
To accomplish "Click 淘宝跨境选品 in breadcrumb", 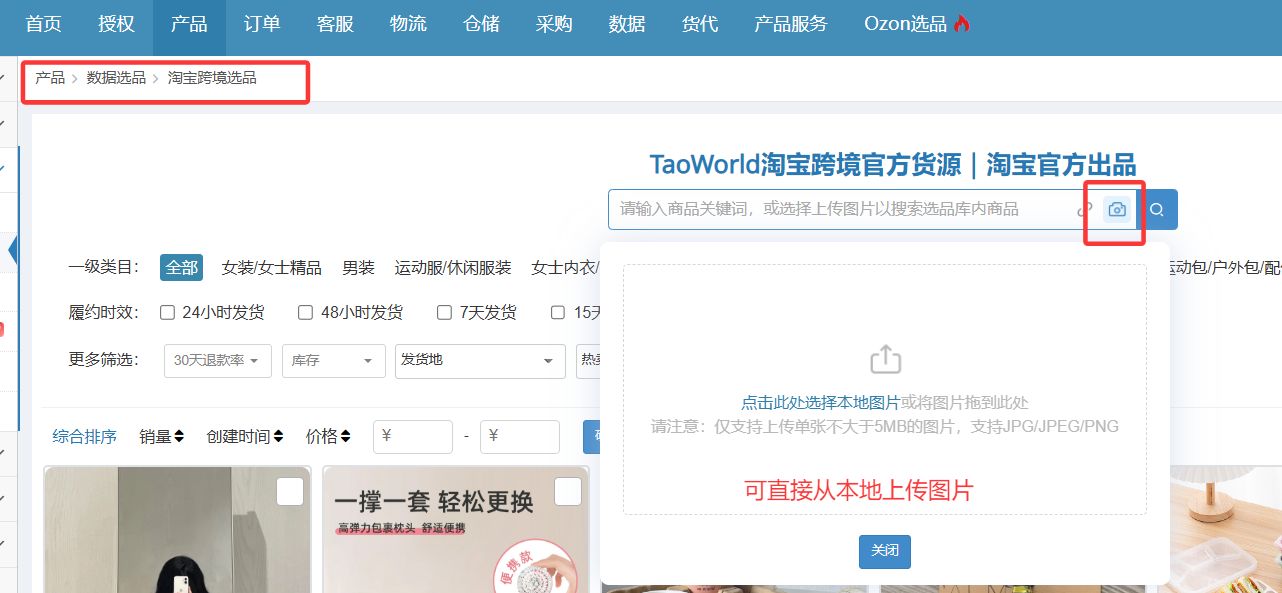I will [212, 78].
